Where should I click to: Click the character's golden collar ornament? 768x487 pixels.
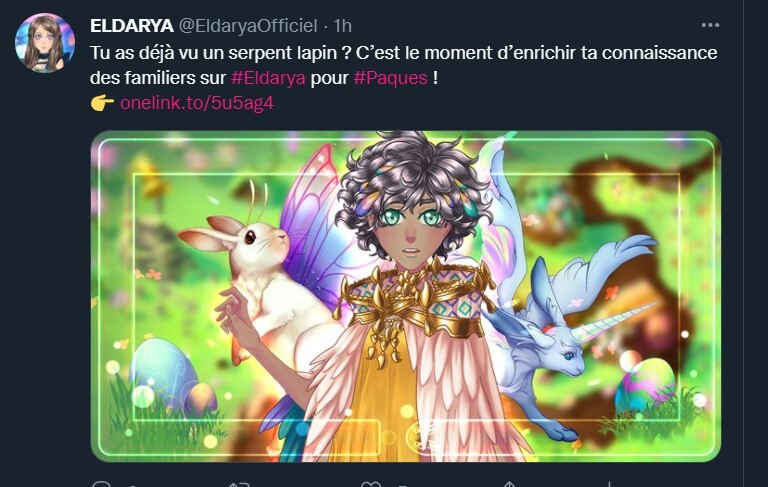tap(416, 304)
